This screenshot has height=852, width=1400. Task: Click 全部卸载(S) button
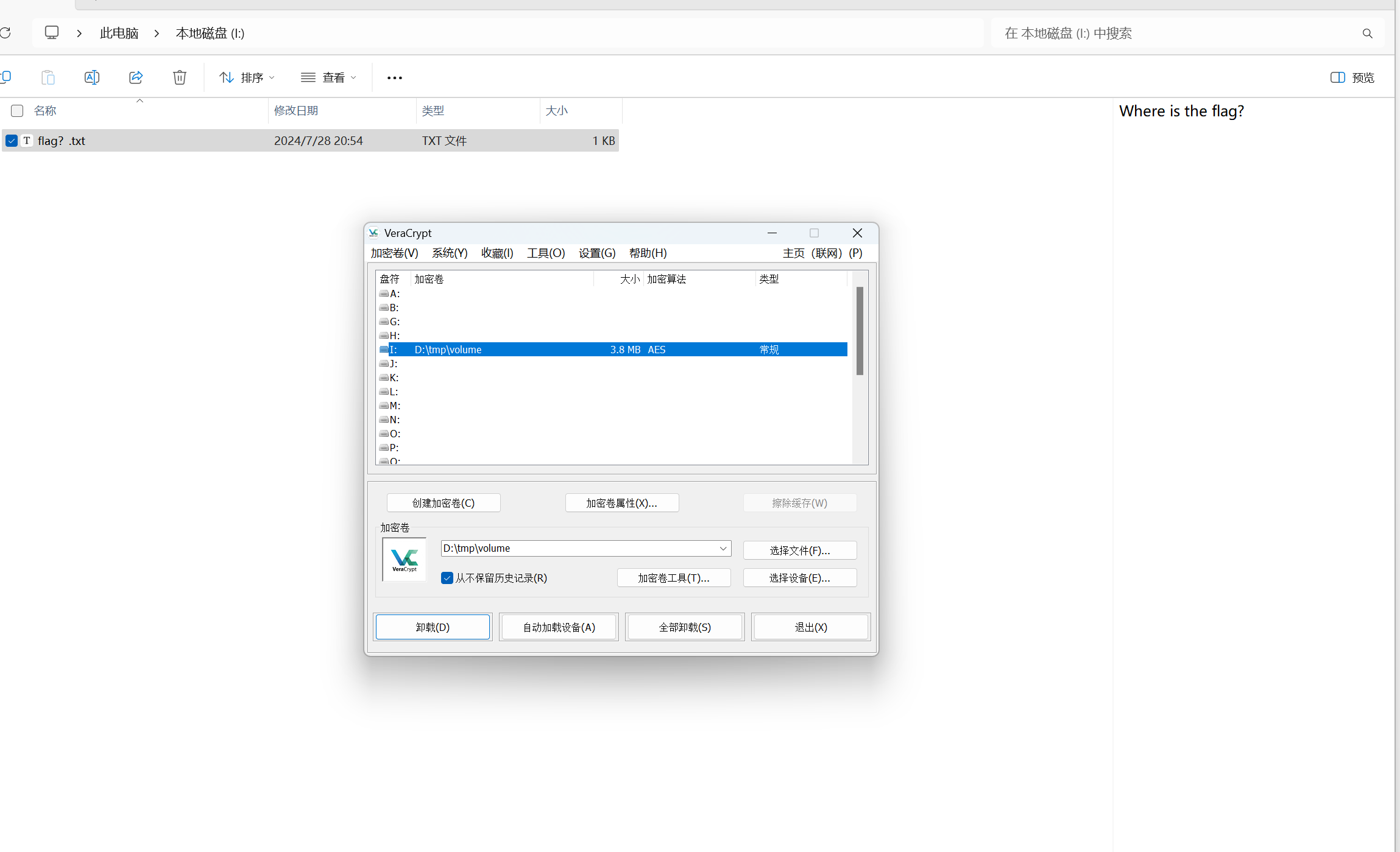tap(685, 627)
